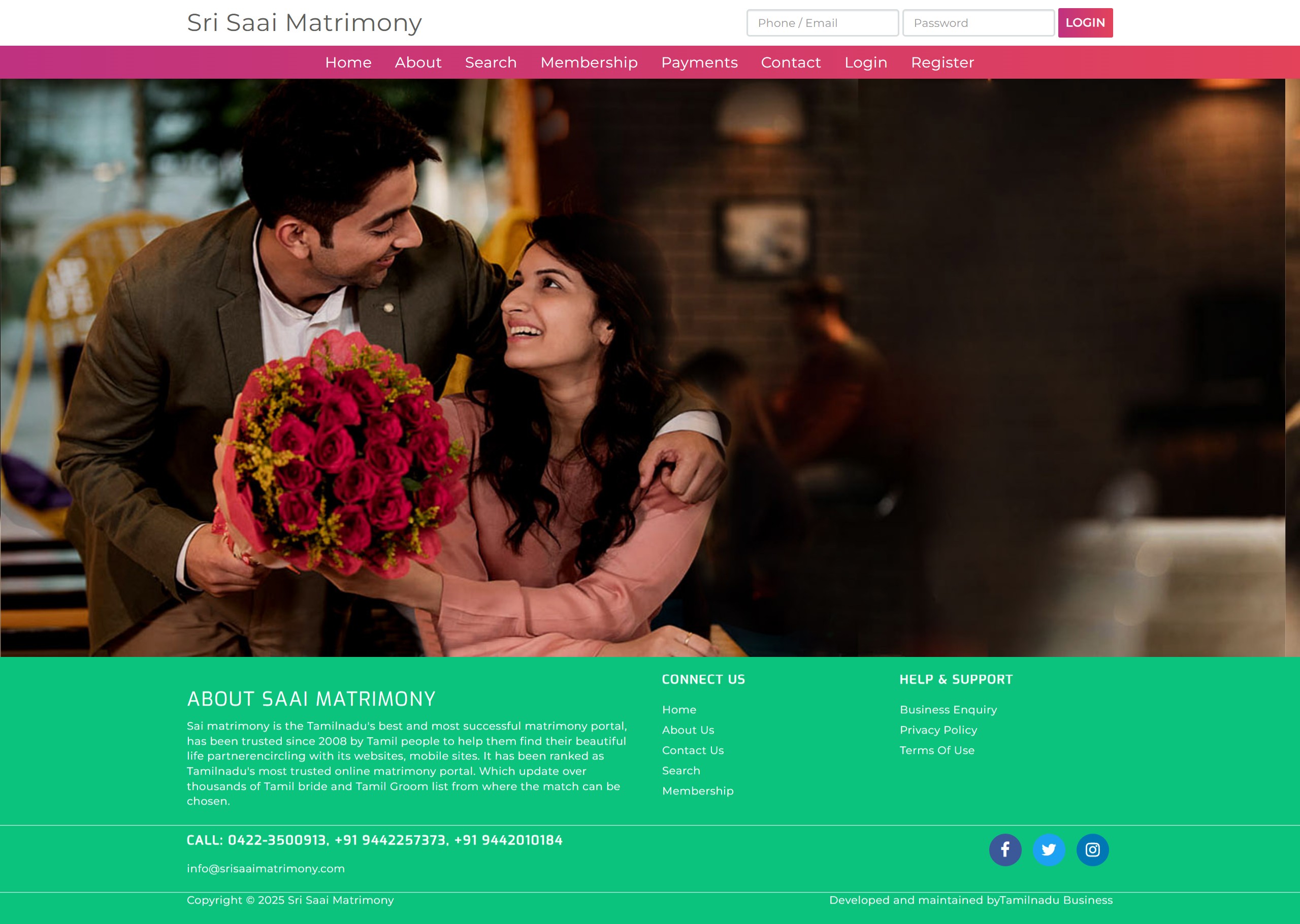The image size is (1300, 924).
Task: Open the Payments nav item
Action: [x=699, y=62]
